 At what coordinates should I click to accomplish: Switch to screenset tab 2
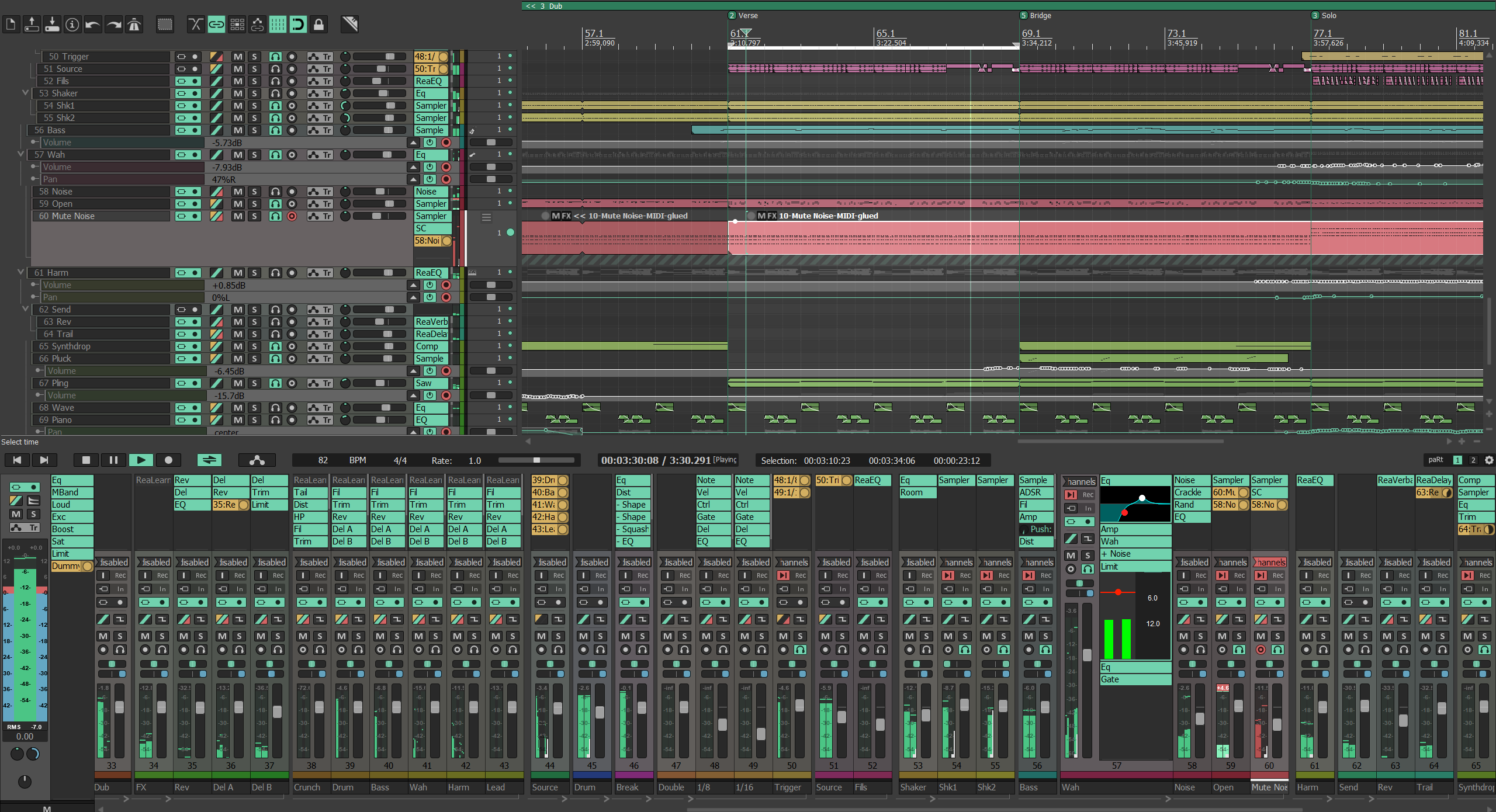[1473, 460]
